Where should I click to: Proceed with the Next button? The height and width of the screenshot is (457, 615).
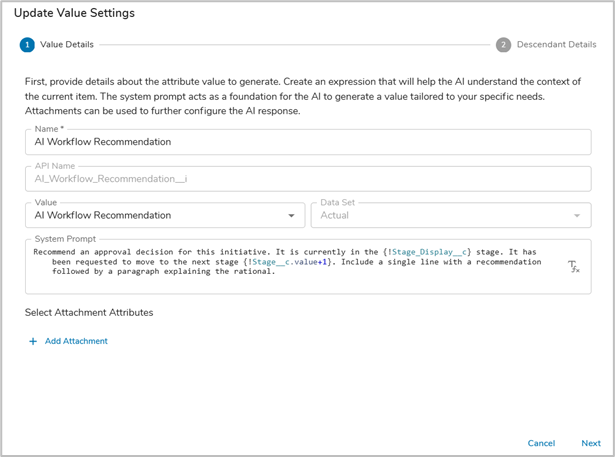coord(590,443)
